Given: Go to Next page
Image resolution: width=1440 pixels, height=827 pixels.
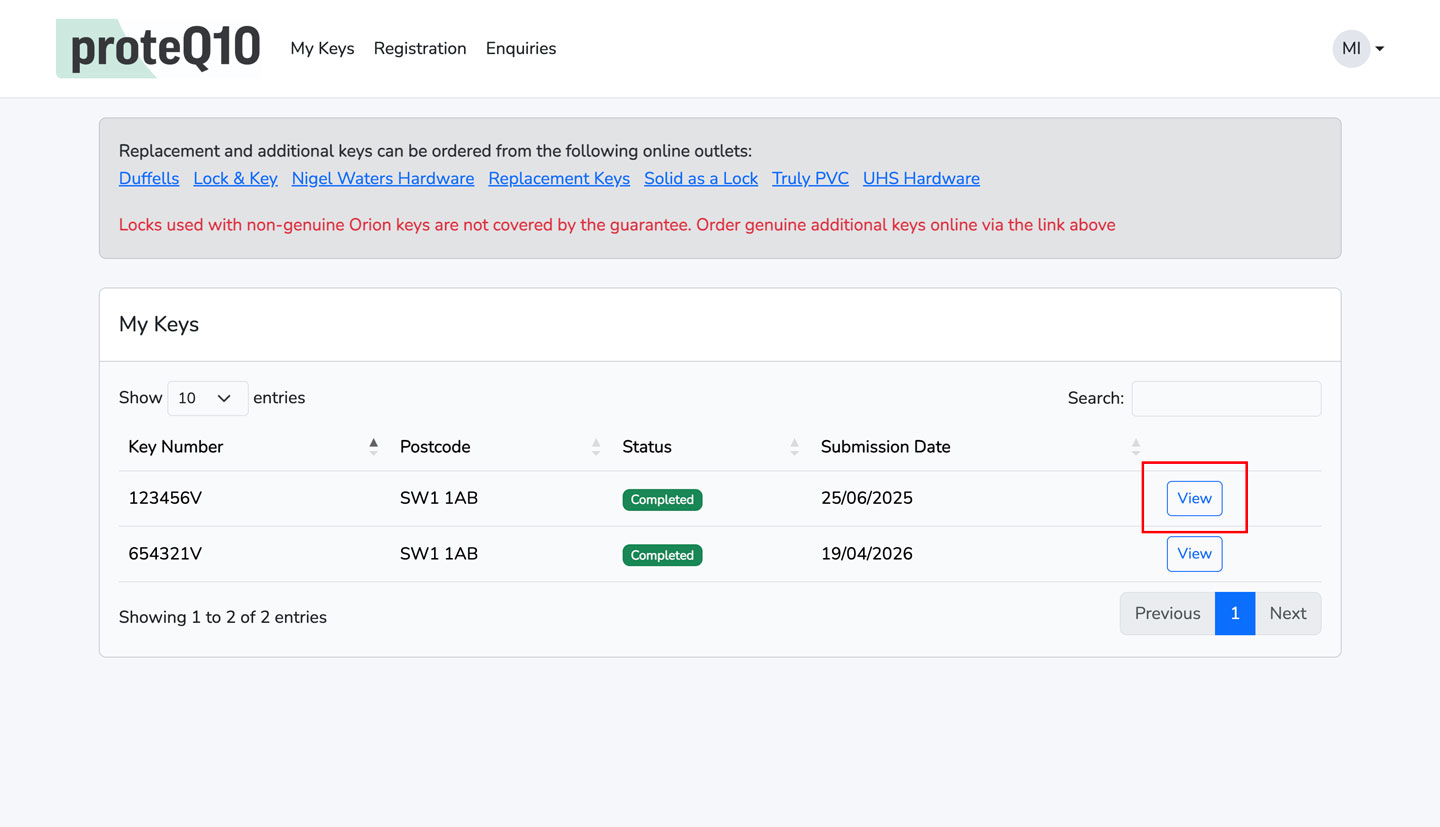Looking at the screenshot, I should tap(1288, 614).
